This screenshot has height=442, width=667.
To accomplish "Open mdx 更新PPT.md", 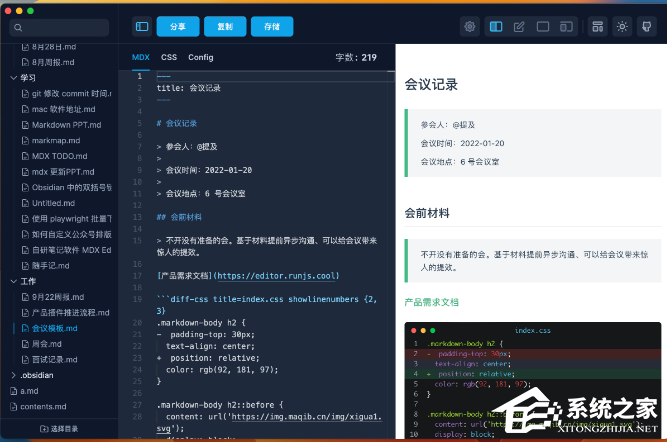I will coord(59,172).
